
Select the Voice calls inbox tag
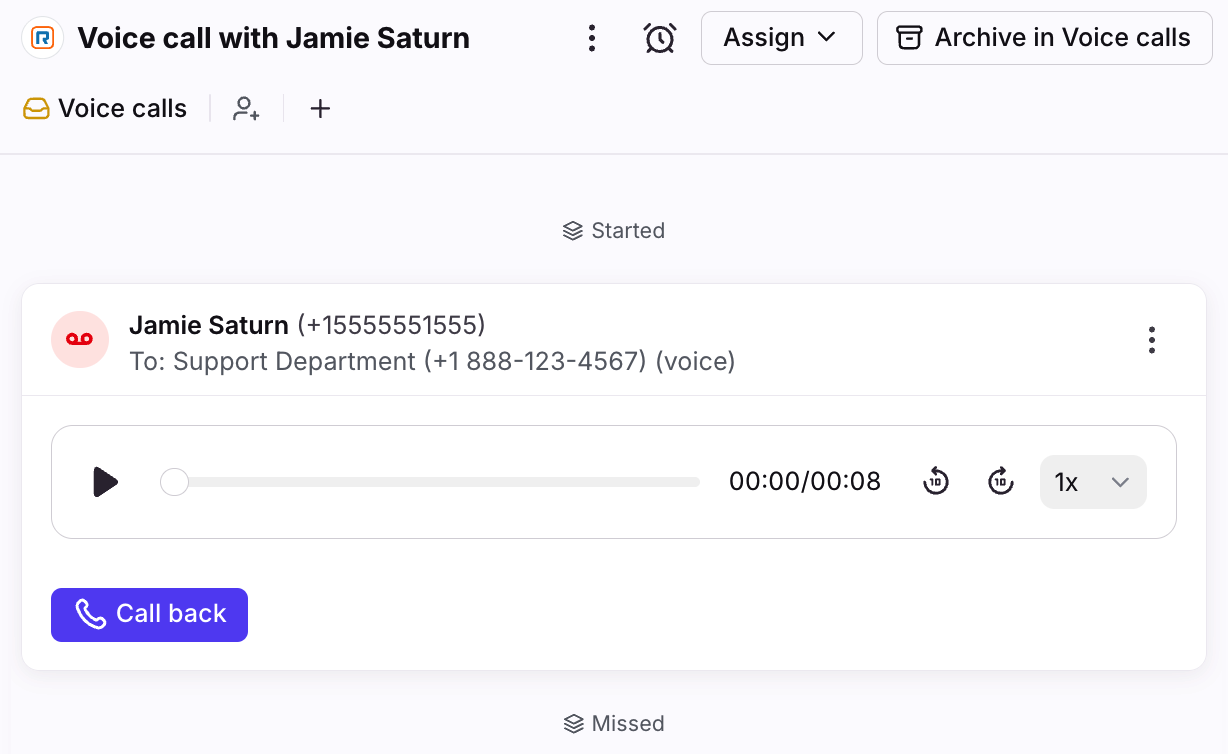pyautogui.click(x=106, y=108)
